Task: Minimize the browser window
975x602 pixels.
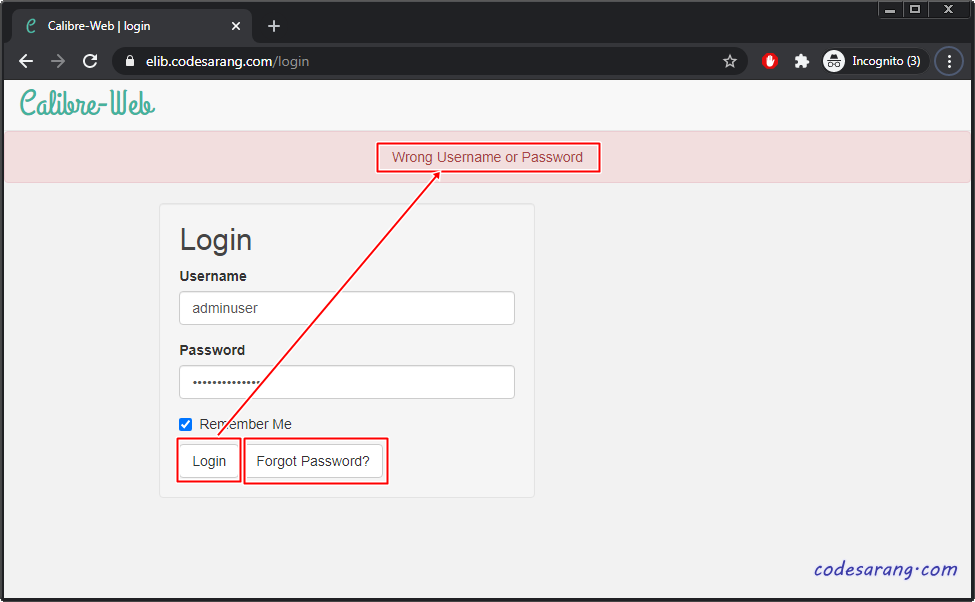Action: [890, 9]
